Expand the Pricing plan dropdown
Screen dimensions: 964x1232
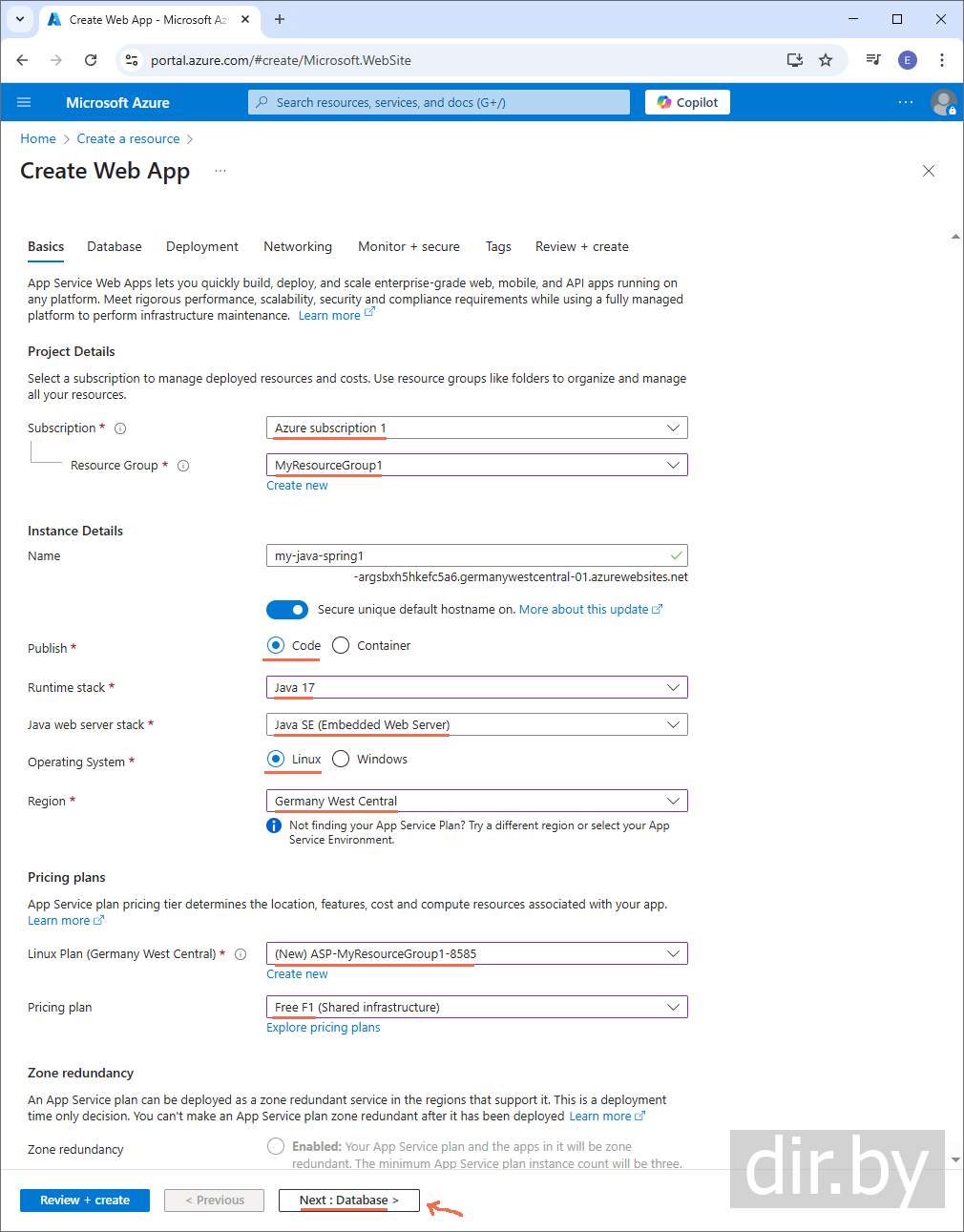pos(476,1008)
